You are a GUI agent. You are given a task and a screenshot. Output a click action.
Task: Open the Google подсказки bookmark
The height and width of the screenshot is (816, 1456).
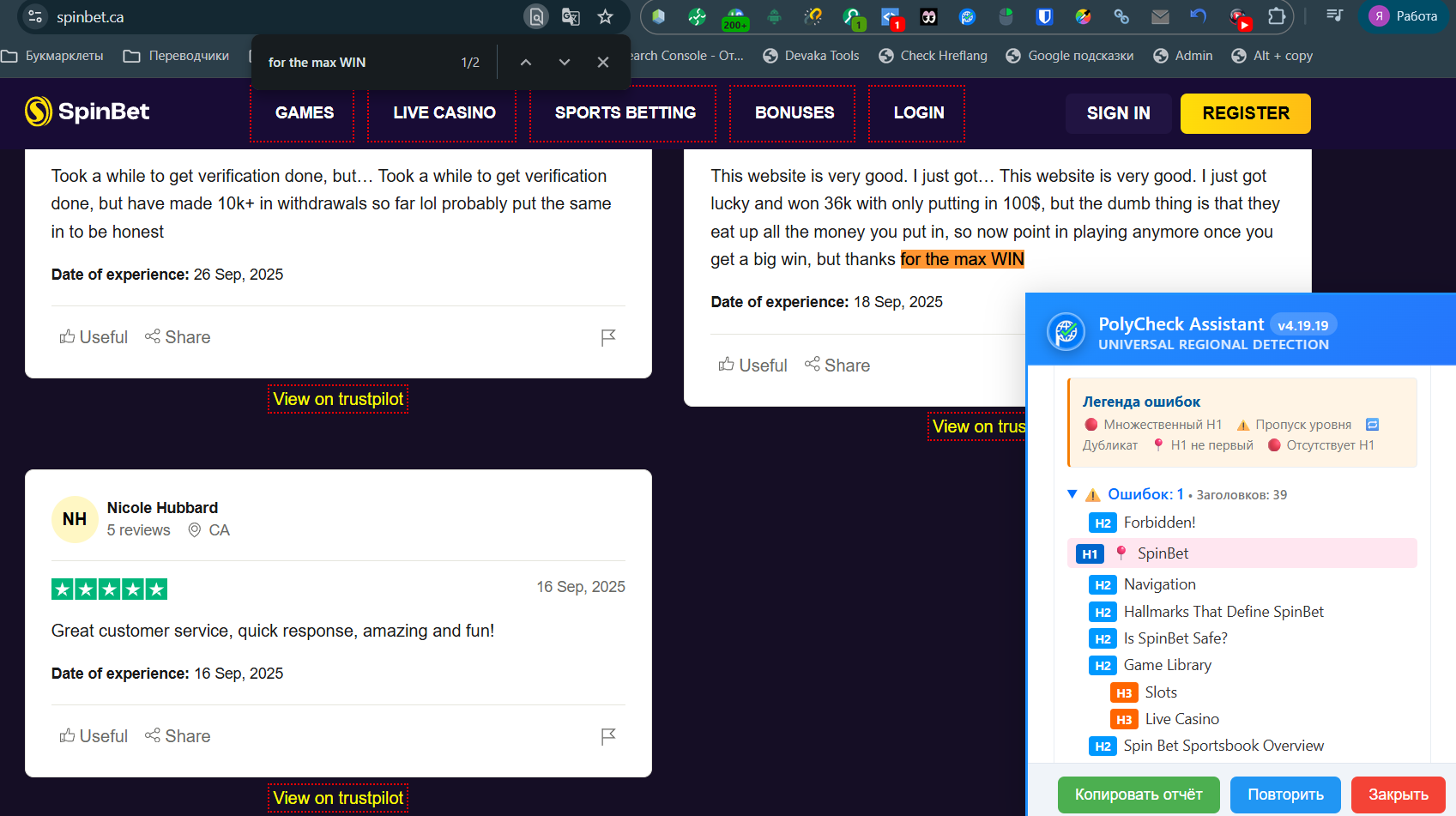click(1069, 56)
